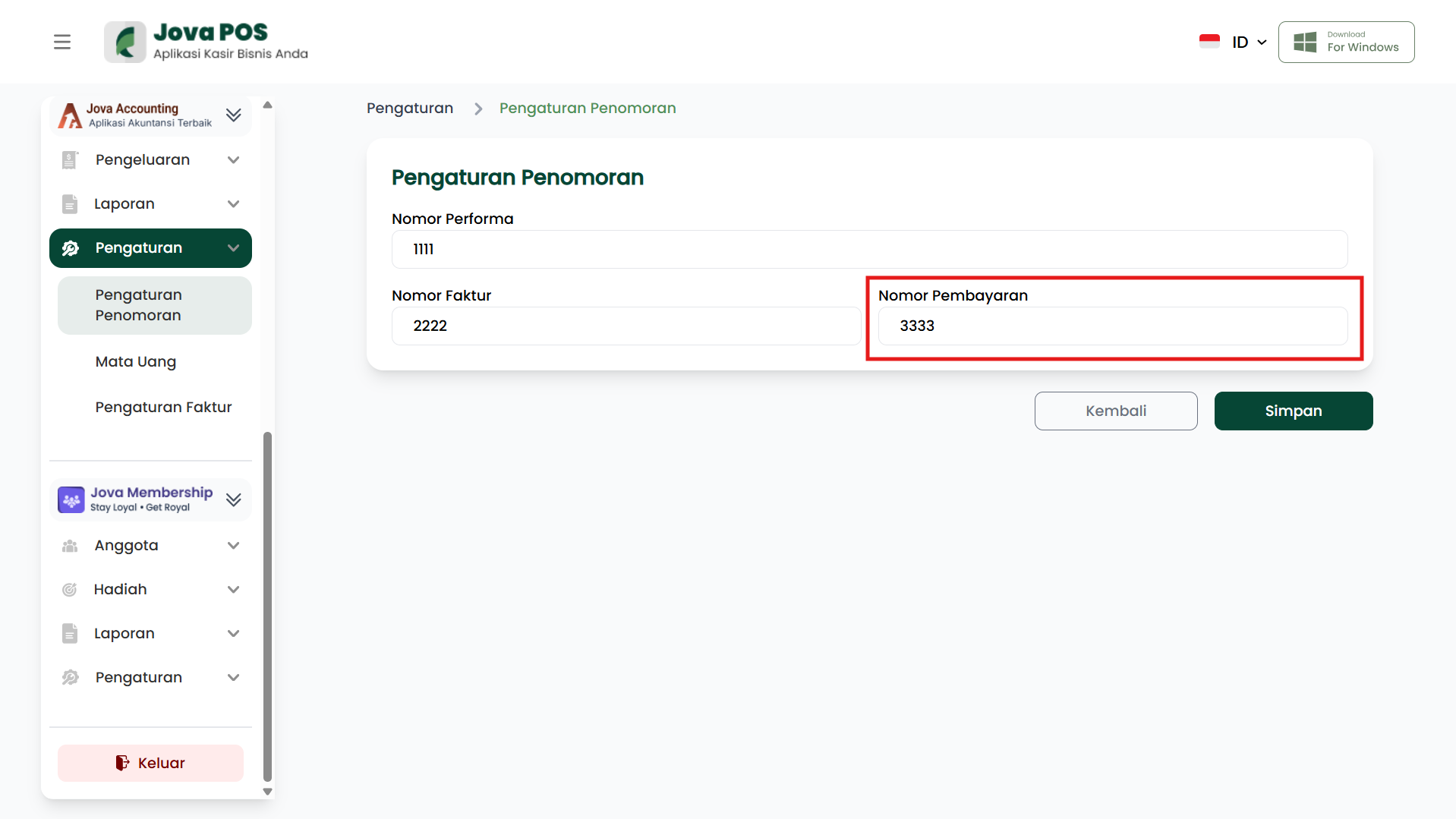The width and height of the screenshot is (1456, 819).
Task: Select Mata Uang in the sidebar
Action: pos(136,362)
